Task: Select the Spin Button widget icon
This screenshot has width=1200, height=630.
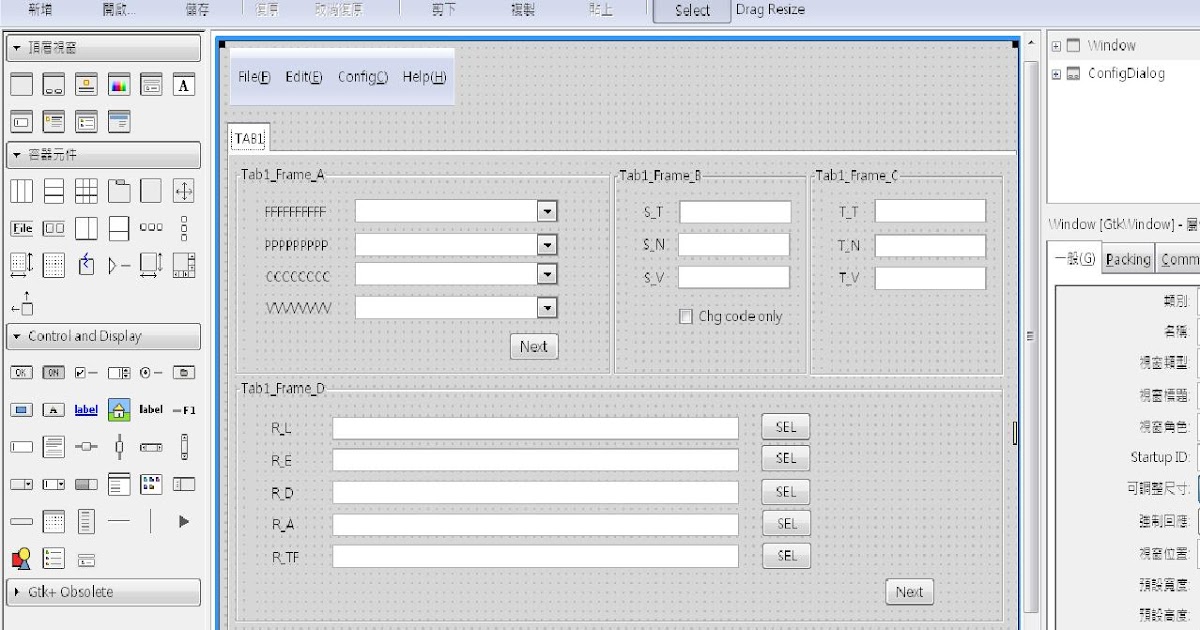Action: coord(119,372)
